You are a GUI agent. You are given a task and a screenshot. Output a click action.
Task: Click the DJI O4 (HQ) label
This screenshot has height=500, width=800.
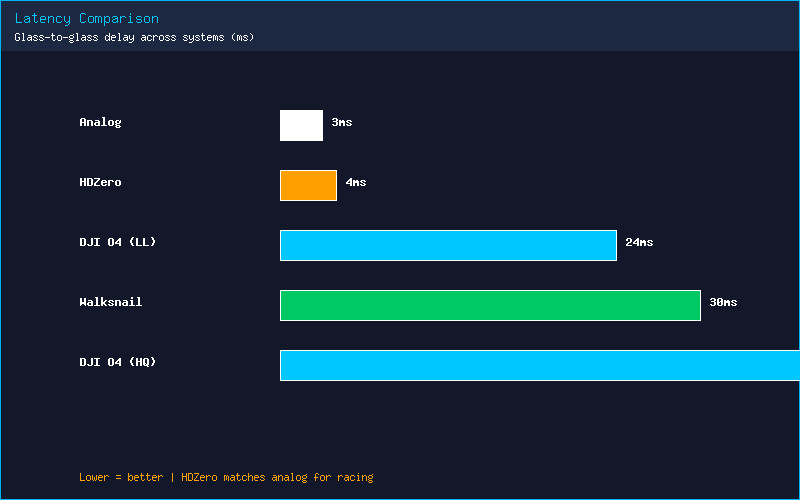[x=118, y=362]
